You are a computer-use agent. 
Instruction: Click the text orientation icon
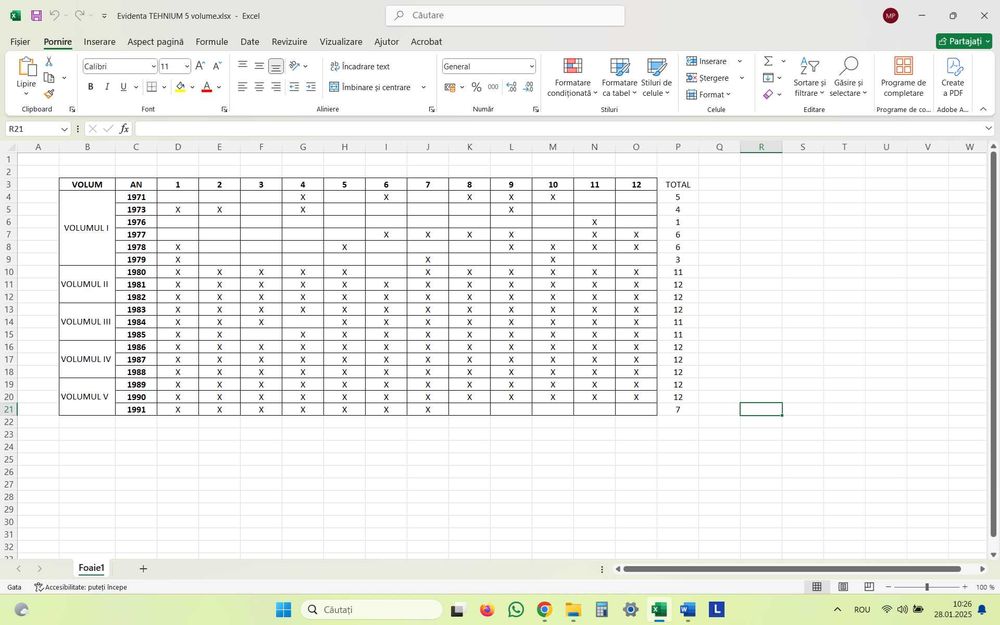point(294,66)
